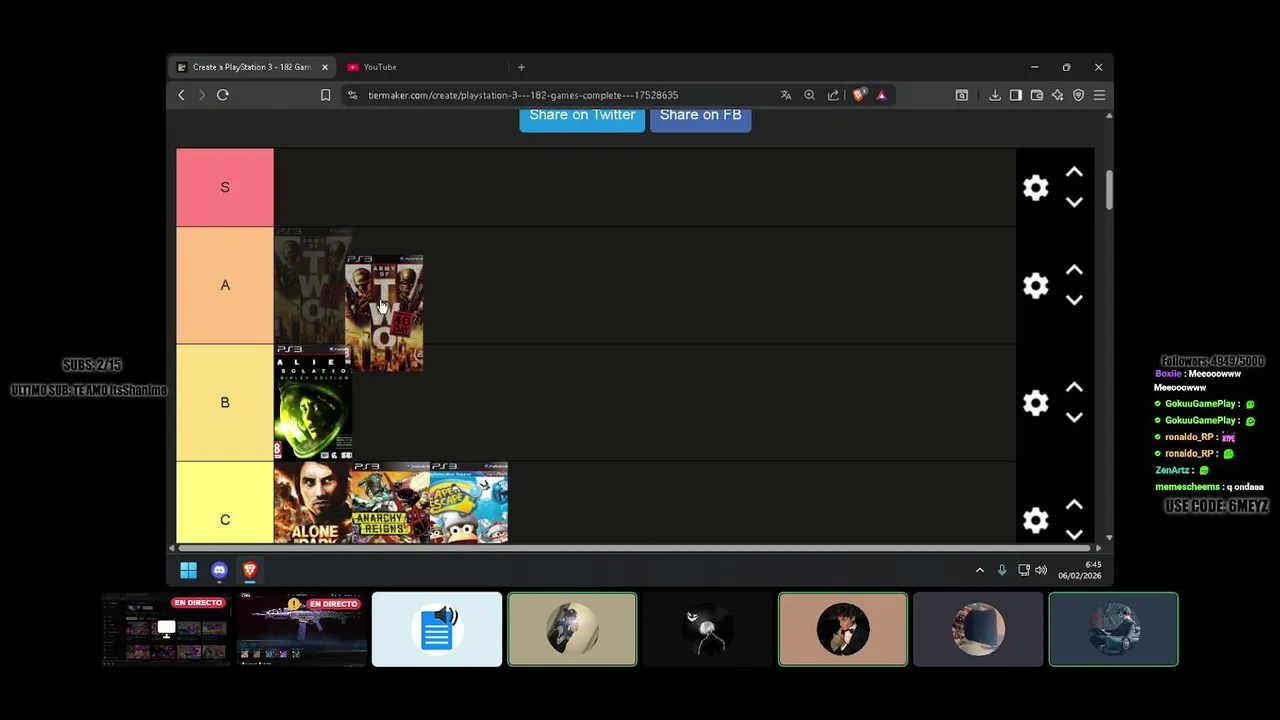Click the A tier label
The image size is (1280, 720).
[225, 285]
